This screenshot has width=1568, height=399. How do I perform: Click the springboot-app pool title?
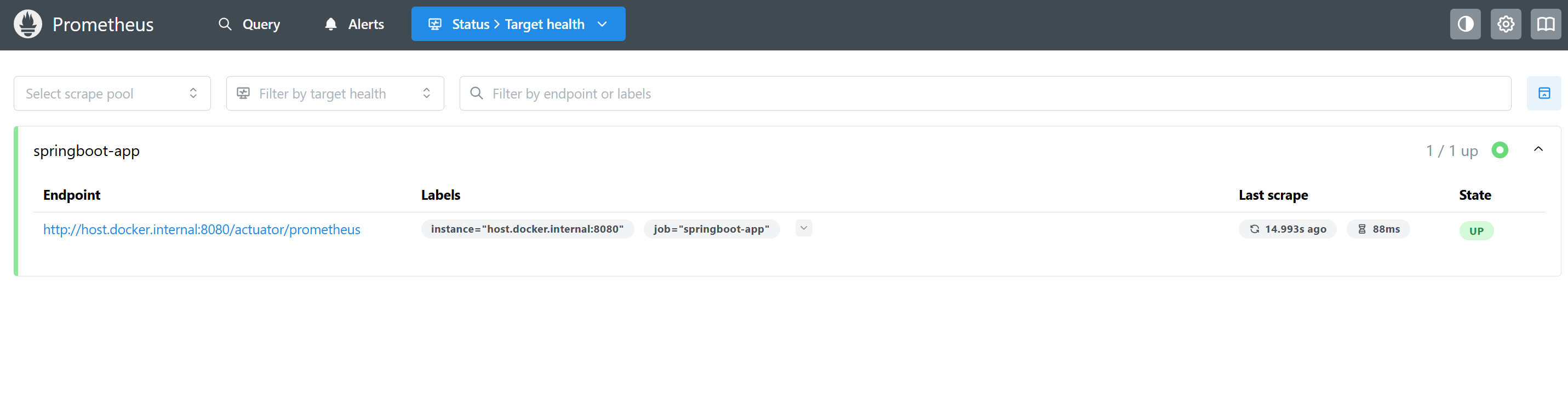point(87,151)
